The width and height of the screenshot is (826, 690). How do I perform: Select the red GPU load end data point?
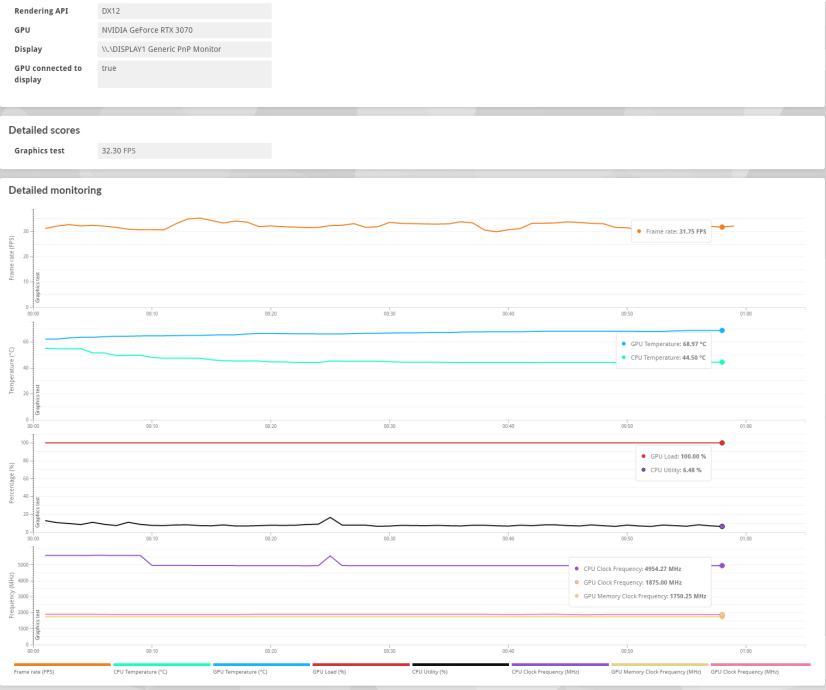pos(722,442)
